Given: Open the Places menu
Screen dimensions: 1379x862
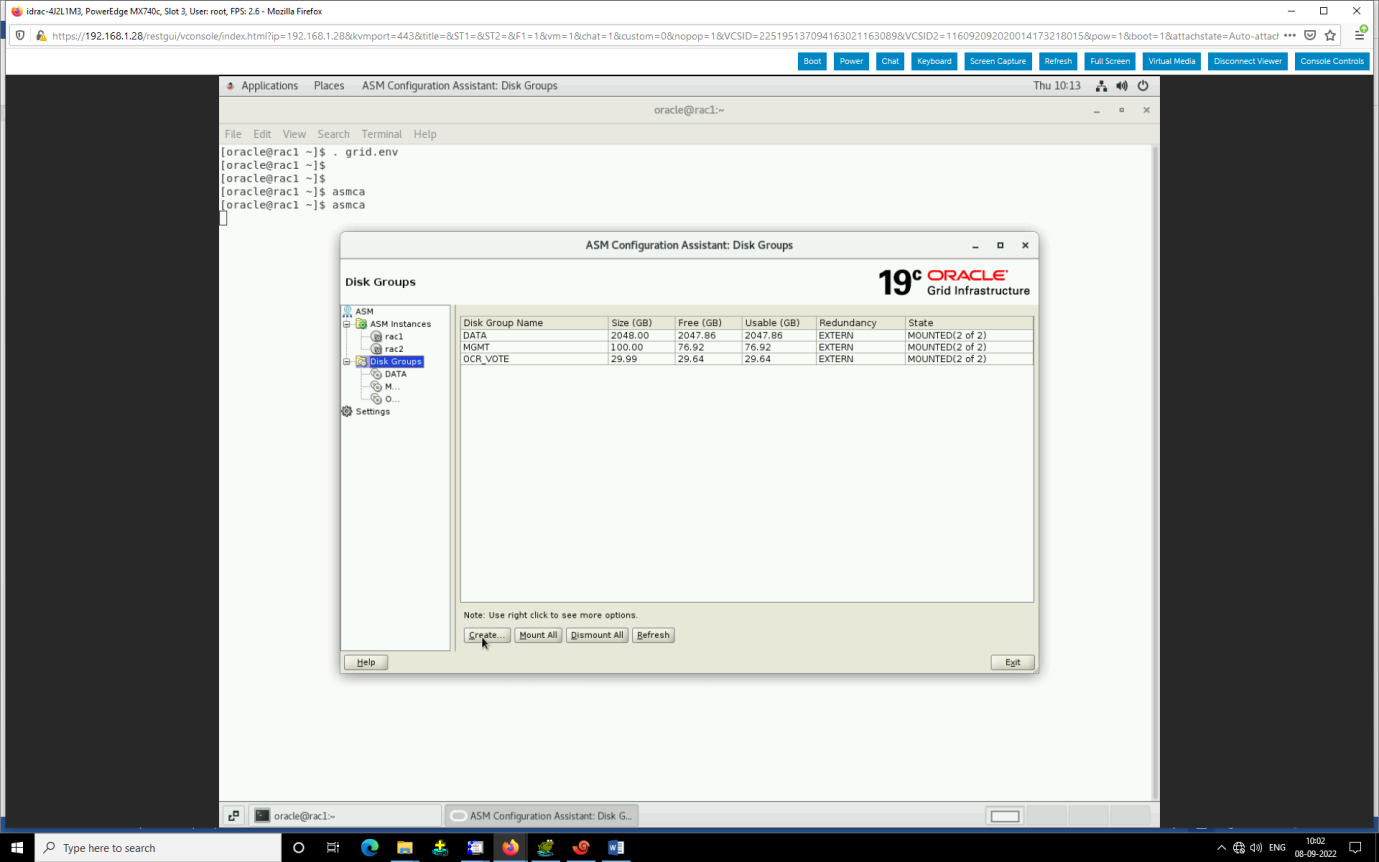Looking at the screenshot, I should point(329,86).
